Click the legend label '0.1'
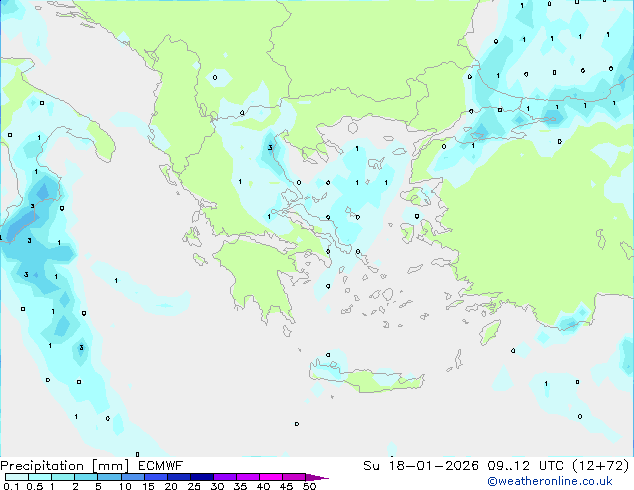The image size is (634, 490). pos(11,486)
